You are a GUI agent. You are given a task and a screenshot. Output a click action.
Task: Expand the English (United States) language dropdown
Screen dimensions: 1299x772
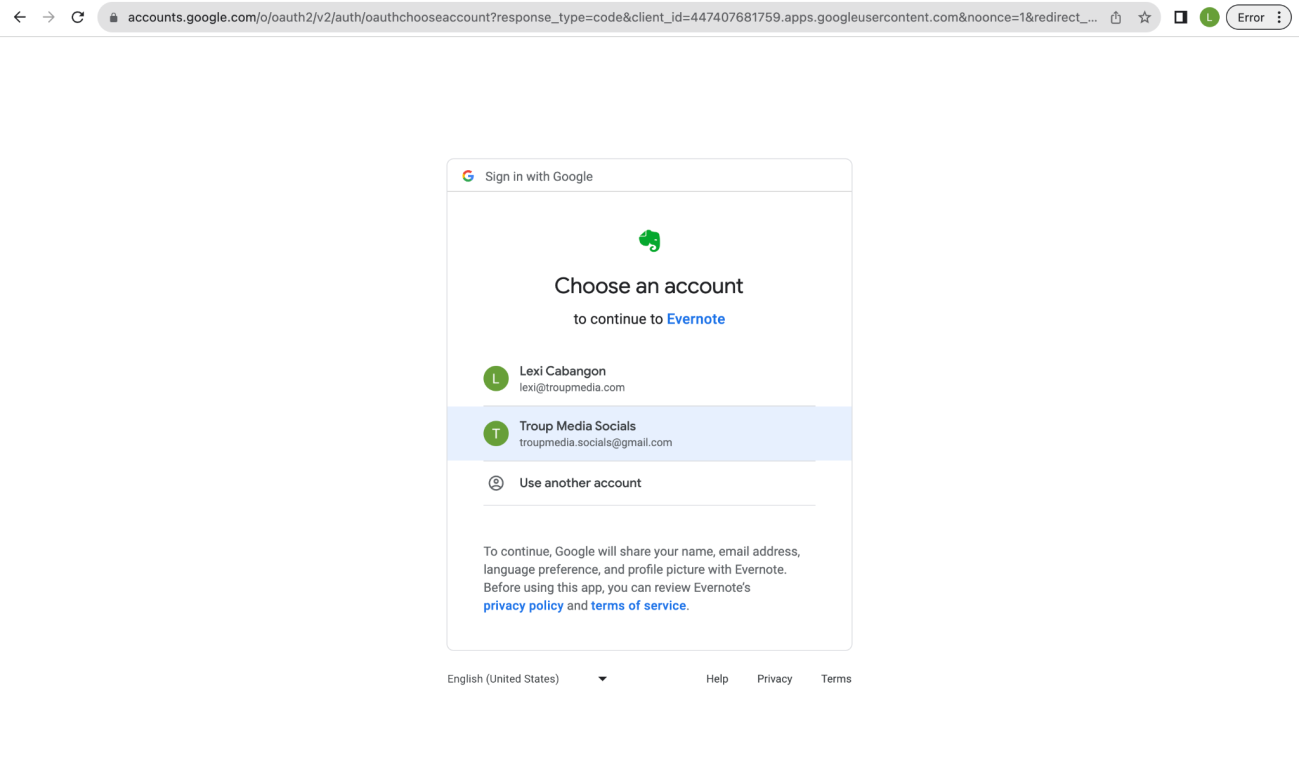pyautogui.click(x=527, y=679)
